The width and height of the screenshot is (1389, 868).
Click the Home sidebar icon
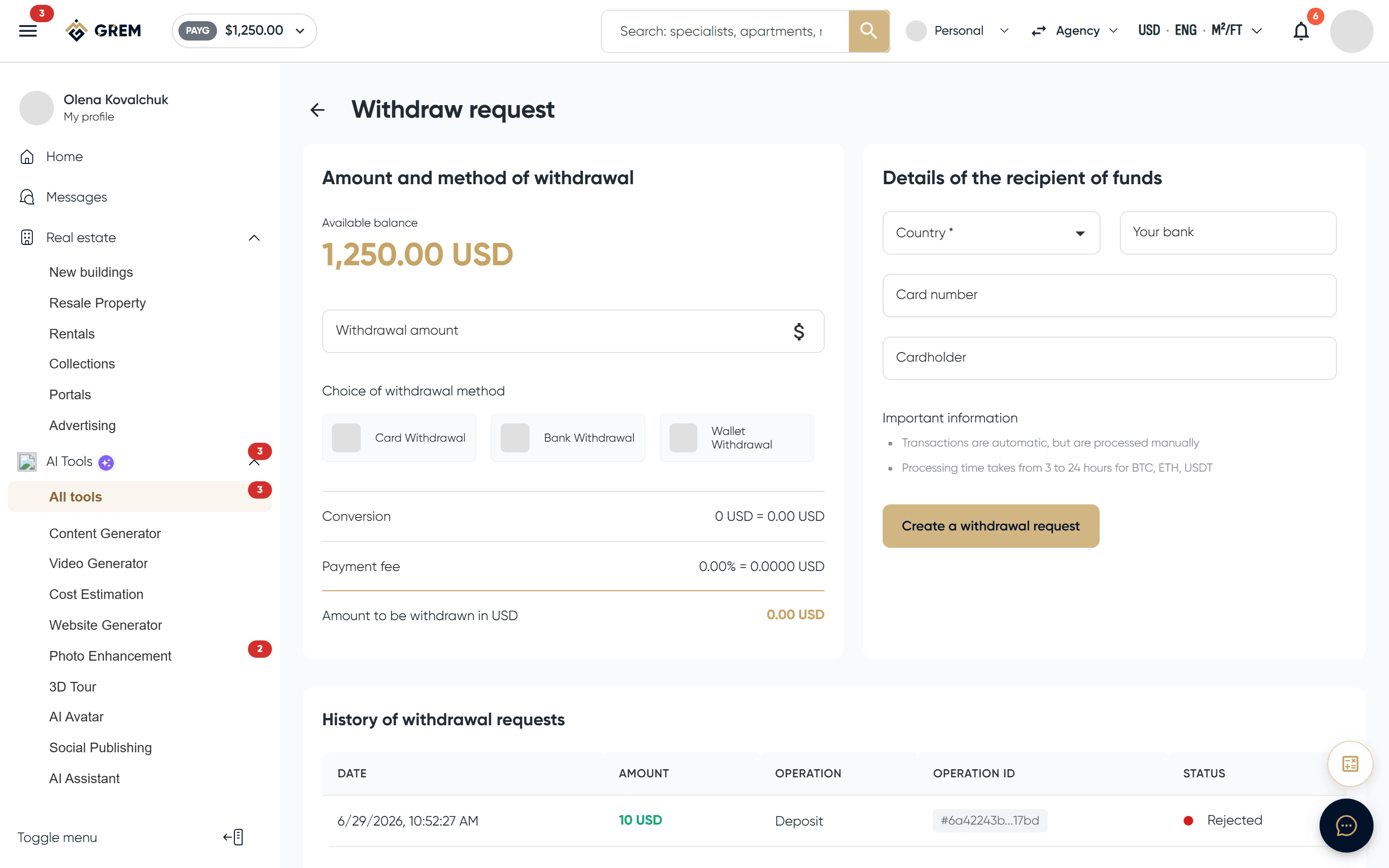27,157
